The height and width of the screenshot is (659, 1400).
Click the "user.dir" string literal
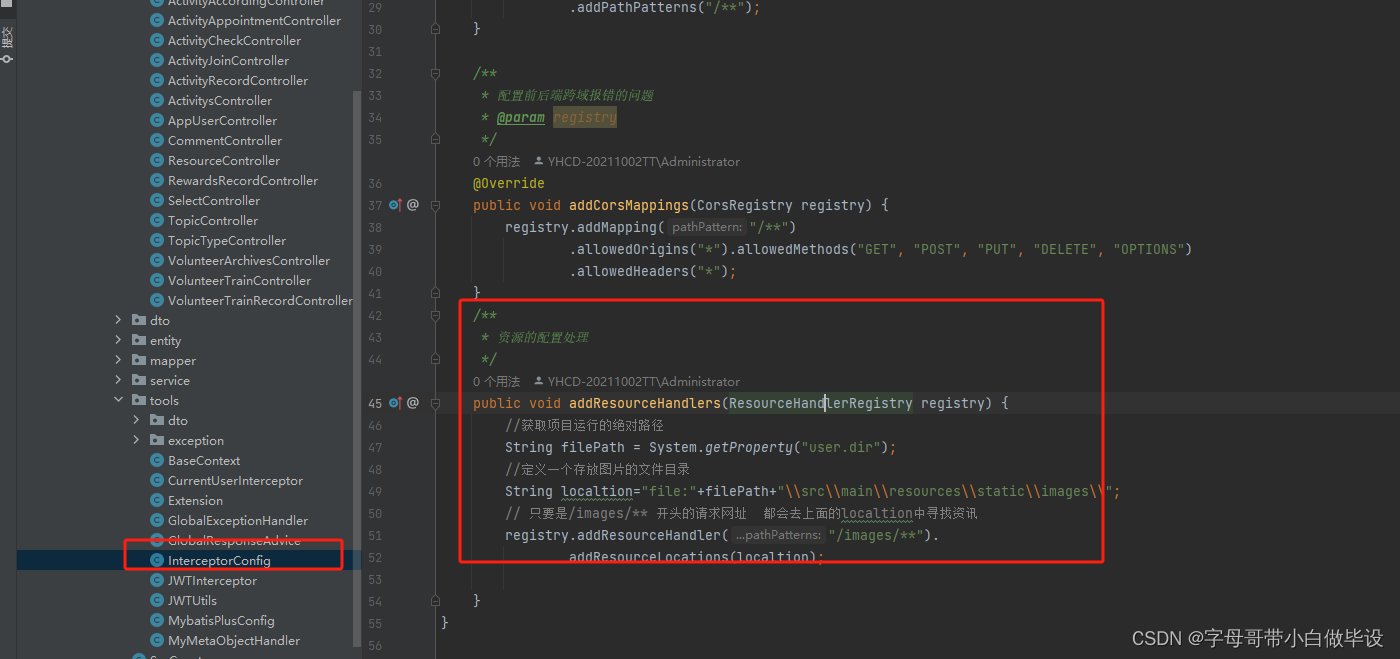click(x=841, y=447)
